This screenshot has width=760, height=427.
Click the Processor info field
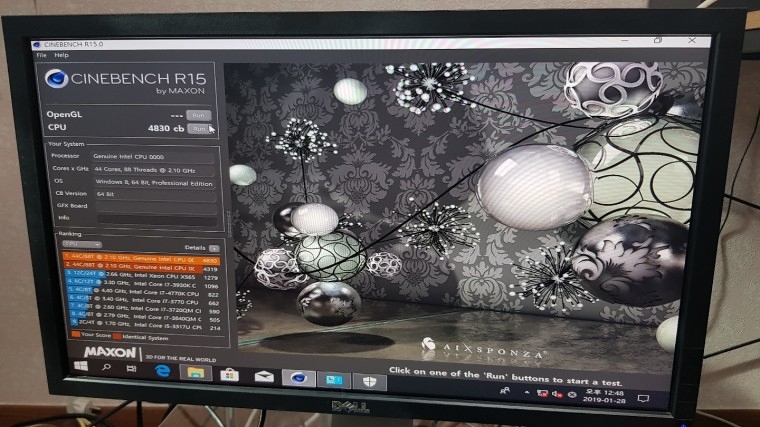(153, 157)
